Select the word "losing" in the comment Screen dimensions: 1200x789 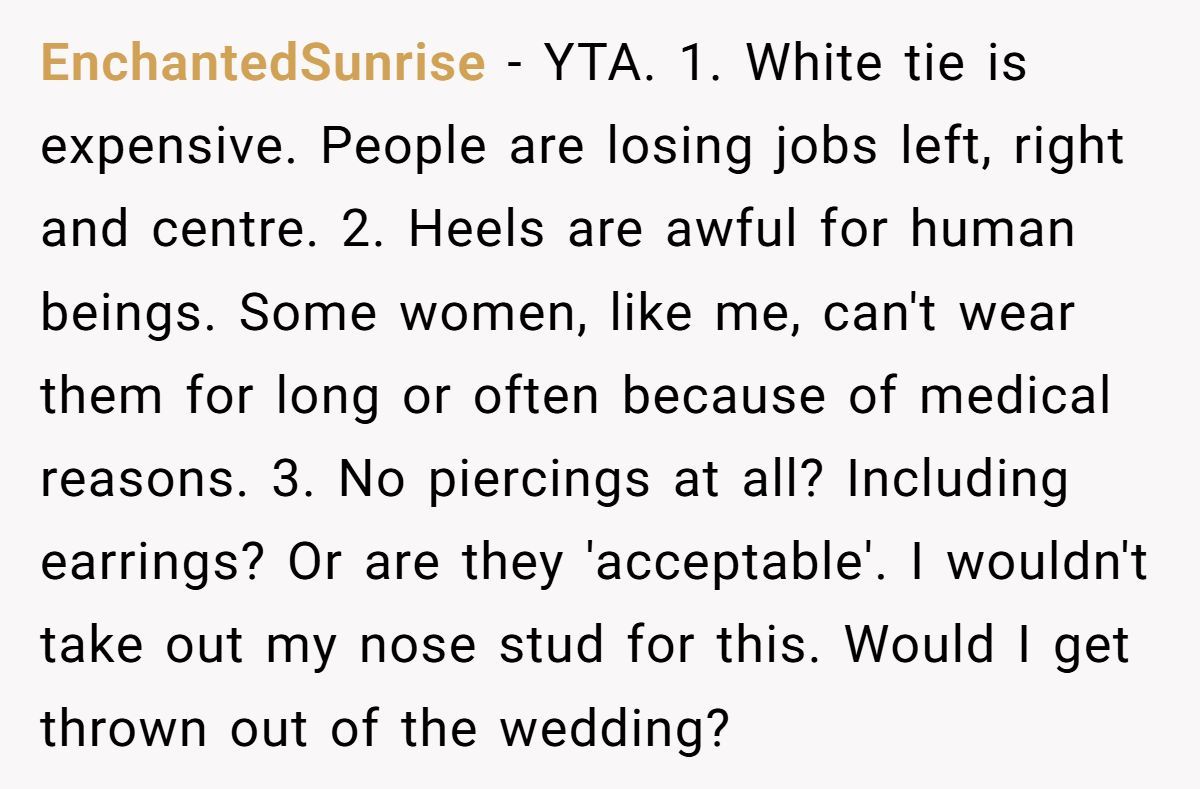click(678, 147)
